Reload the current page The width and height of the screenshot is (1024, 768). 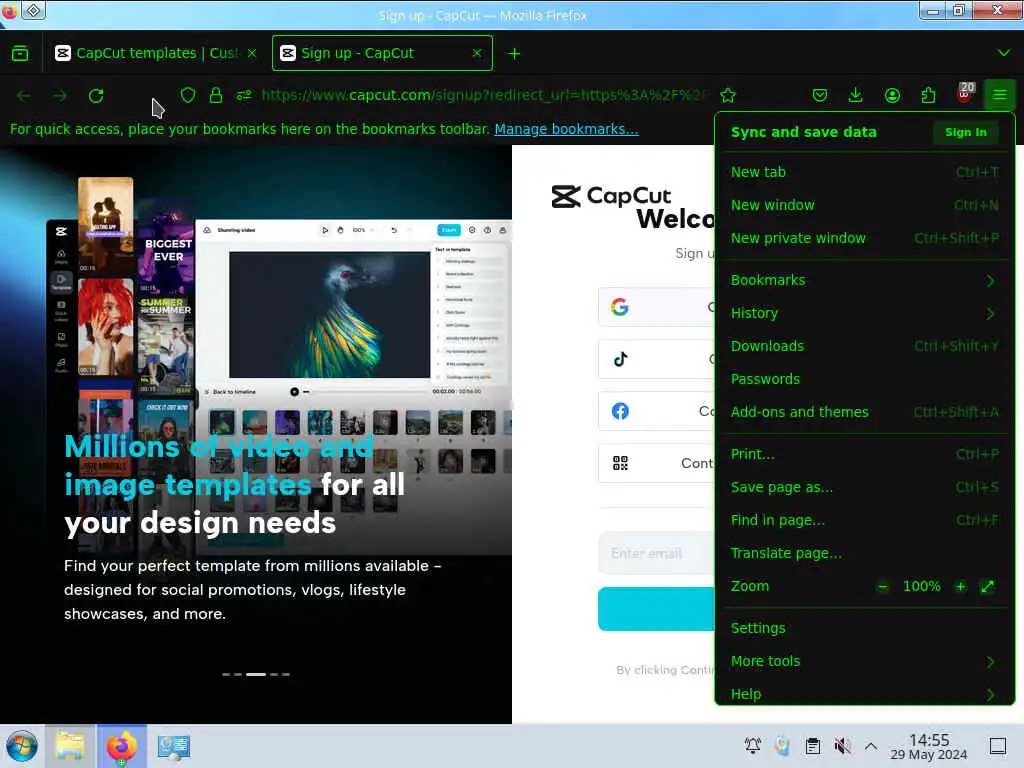point(96,96)
